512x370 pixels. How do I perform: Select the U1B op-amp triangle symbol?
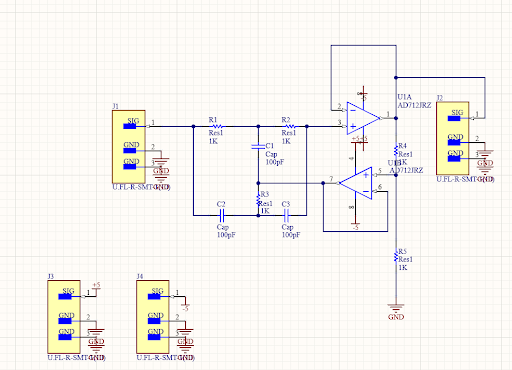355,183
